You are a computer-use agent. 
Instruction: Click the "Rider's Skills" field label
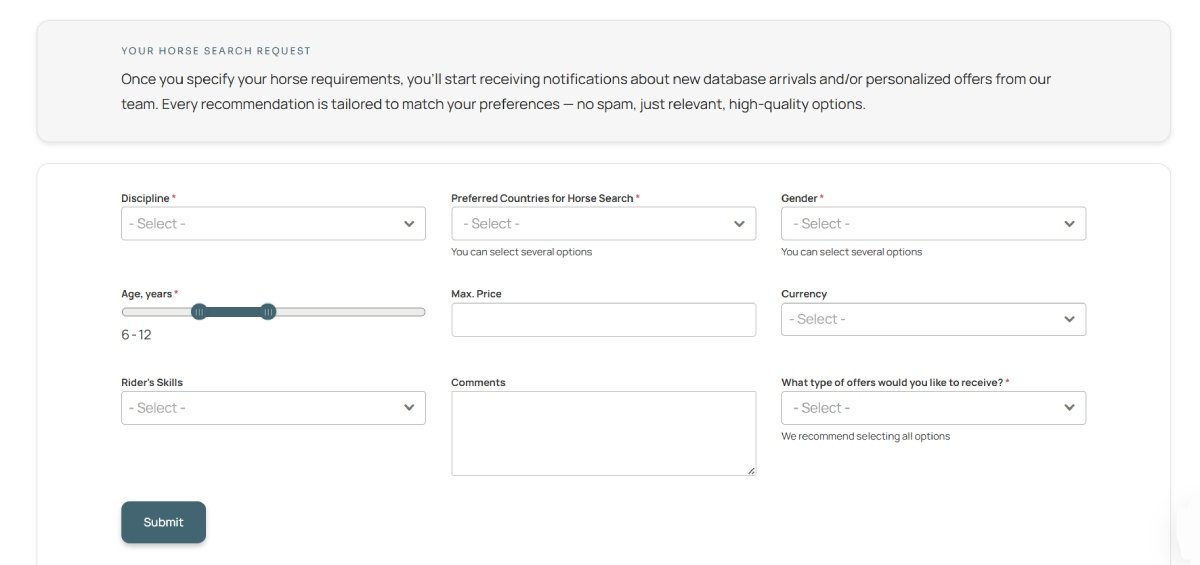(152, 382)
